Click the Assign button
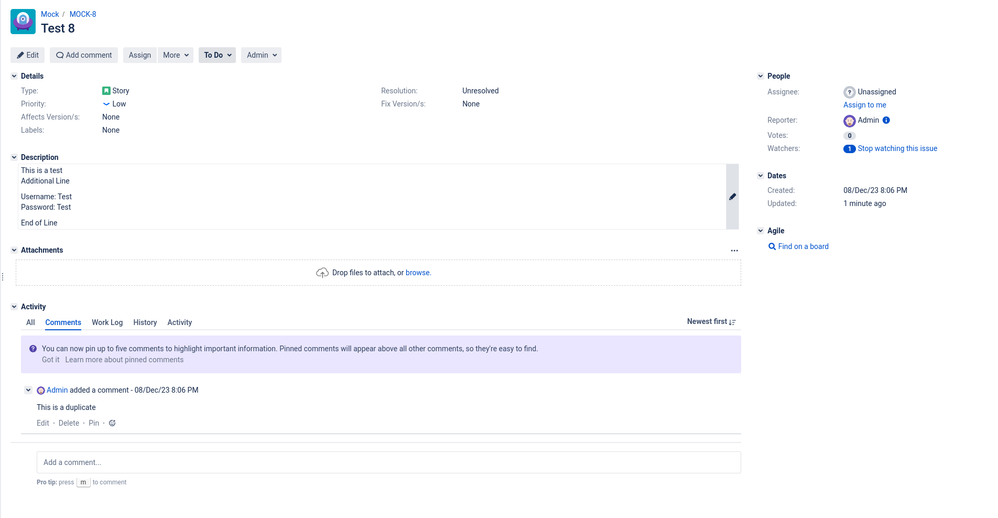The height and width of the screenshot is (518, 998). tap(140, 55)
